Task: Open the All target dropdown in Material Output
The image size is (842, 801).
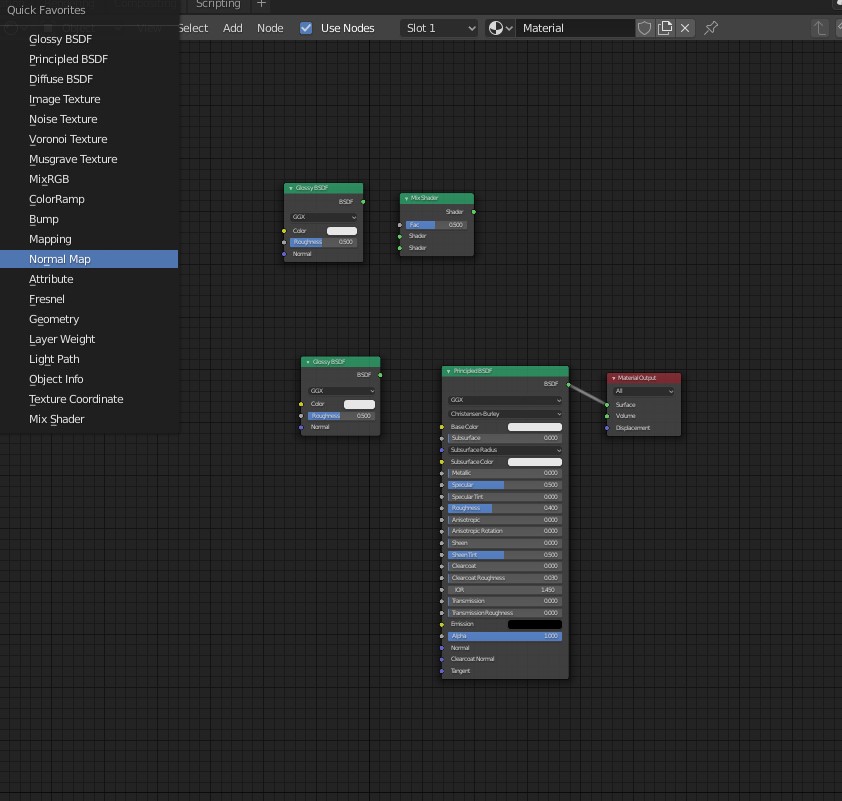Action: pos(644,391)
